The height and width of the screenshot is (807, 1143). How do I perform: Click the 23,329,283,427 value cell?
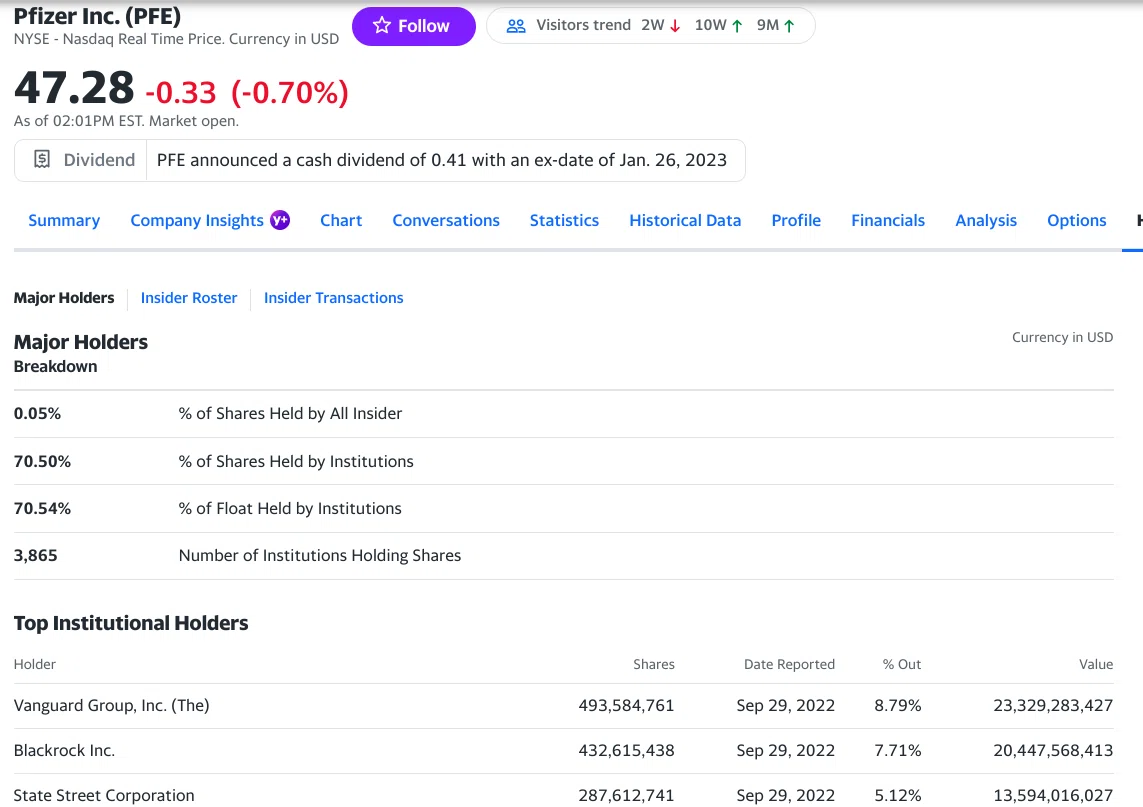tap(1053, 706)
